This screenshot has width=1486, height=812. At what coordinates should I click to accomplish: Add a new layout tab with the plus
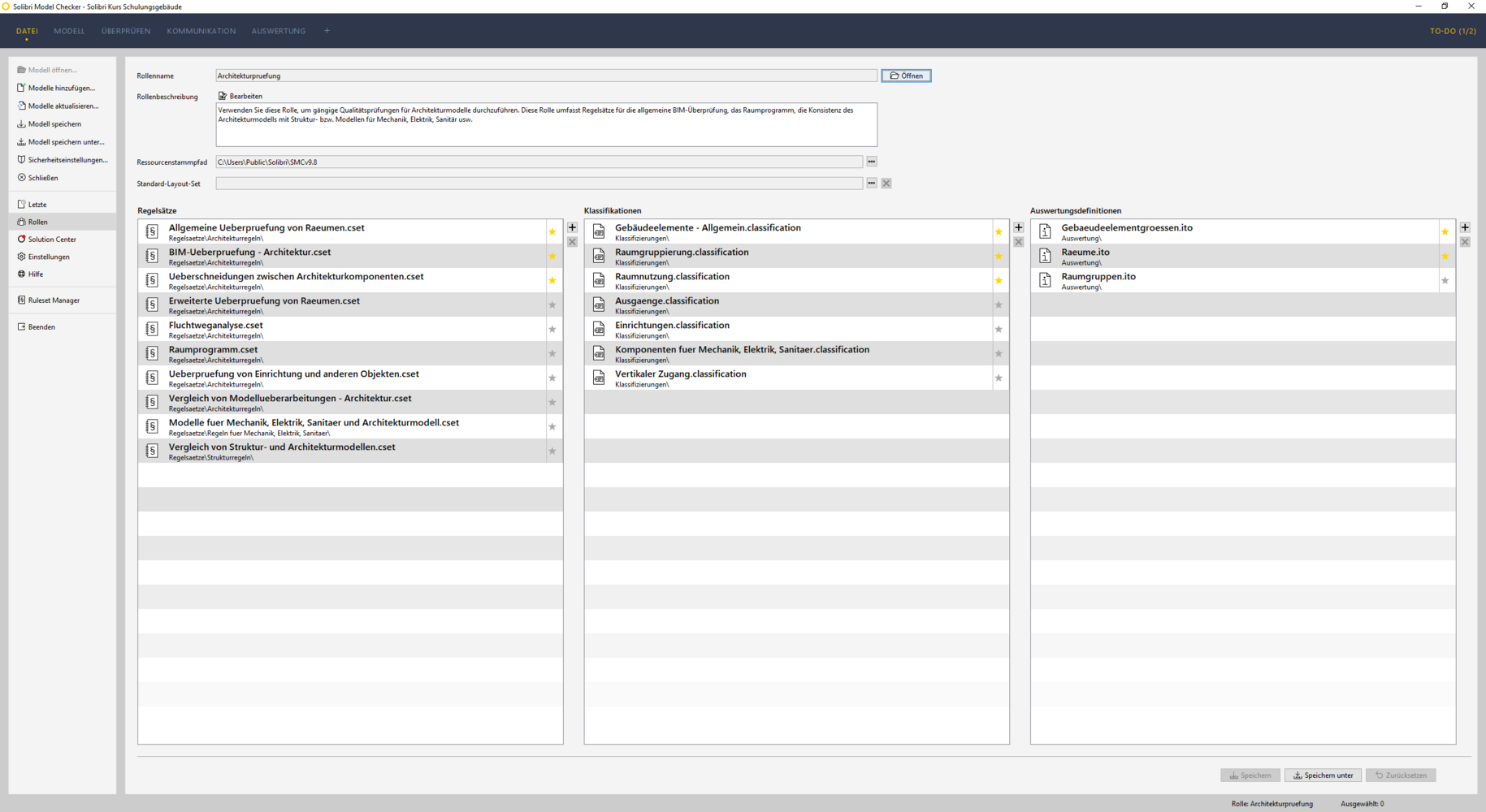click(327, 31)
